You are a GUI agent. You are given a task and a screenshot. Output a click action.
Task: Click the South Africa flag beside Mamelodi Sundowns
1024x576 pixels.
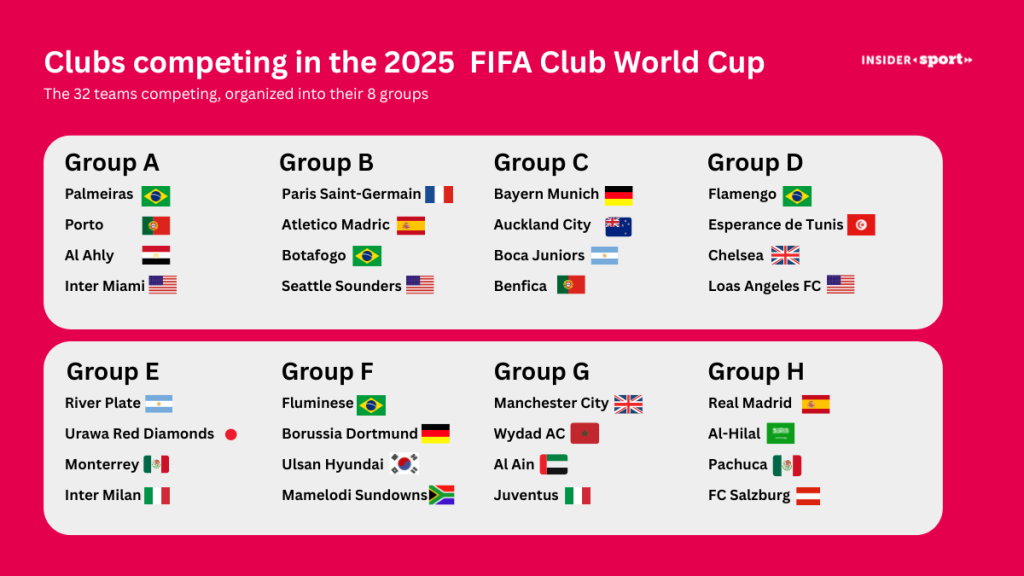pyautogui.click(x=441, y=495)
